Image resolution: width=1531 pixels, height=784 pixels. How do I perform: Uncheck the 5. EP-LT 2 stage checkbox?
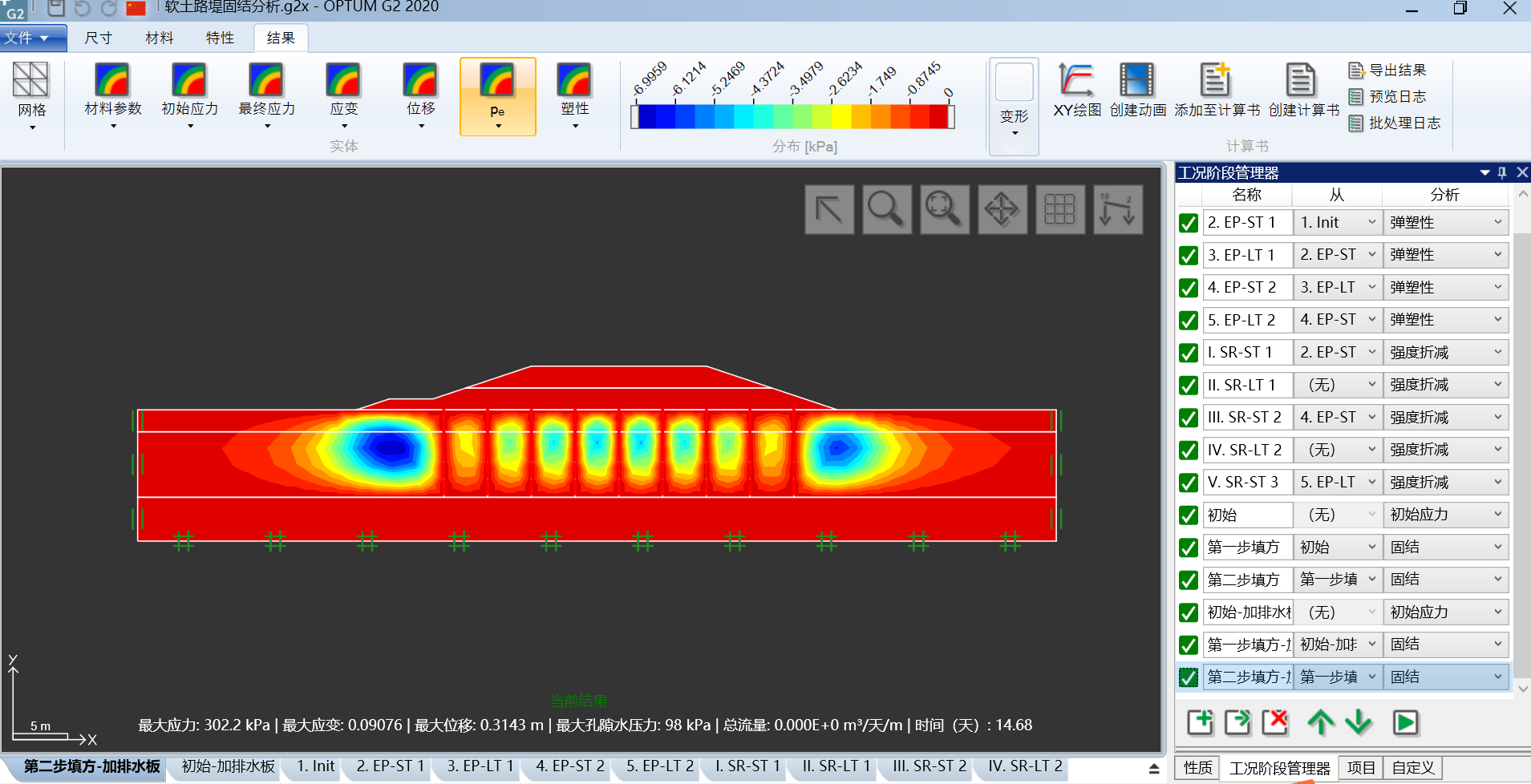(1189, 321)
